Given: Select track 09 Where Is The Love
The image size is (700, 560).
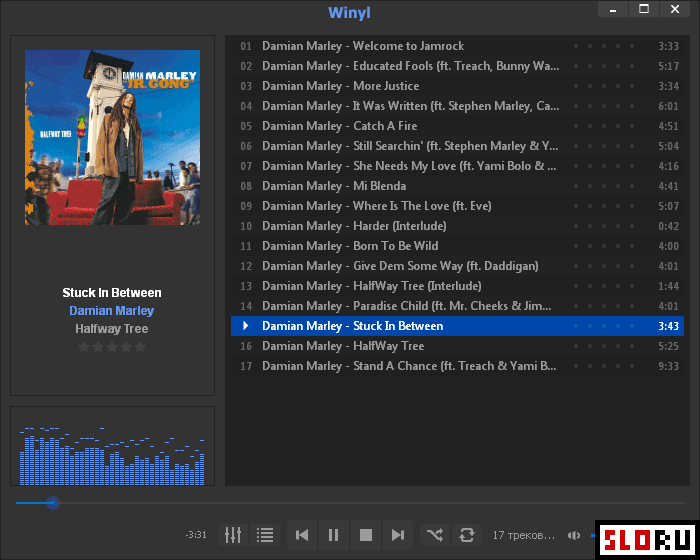Looking at the screenshot, I should click(x=457, y=206).
